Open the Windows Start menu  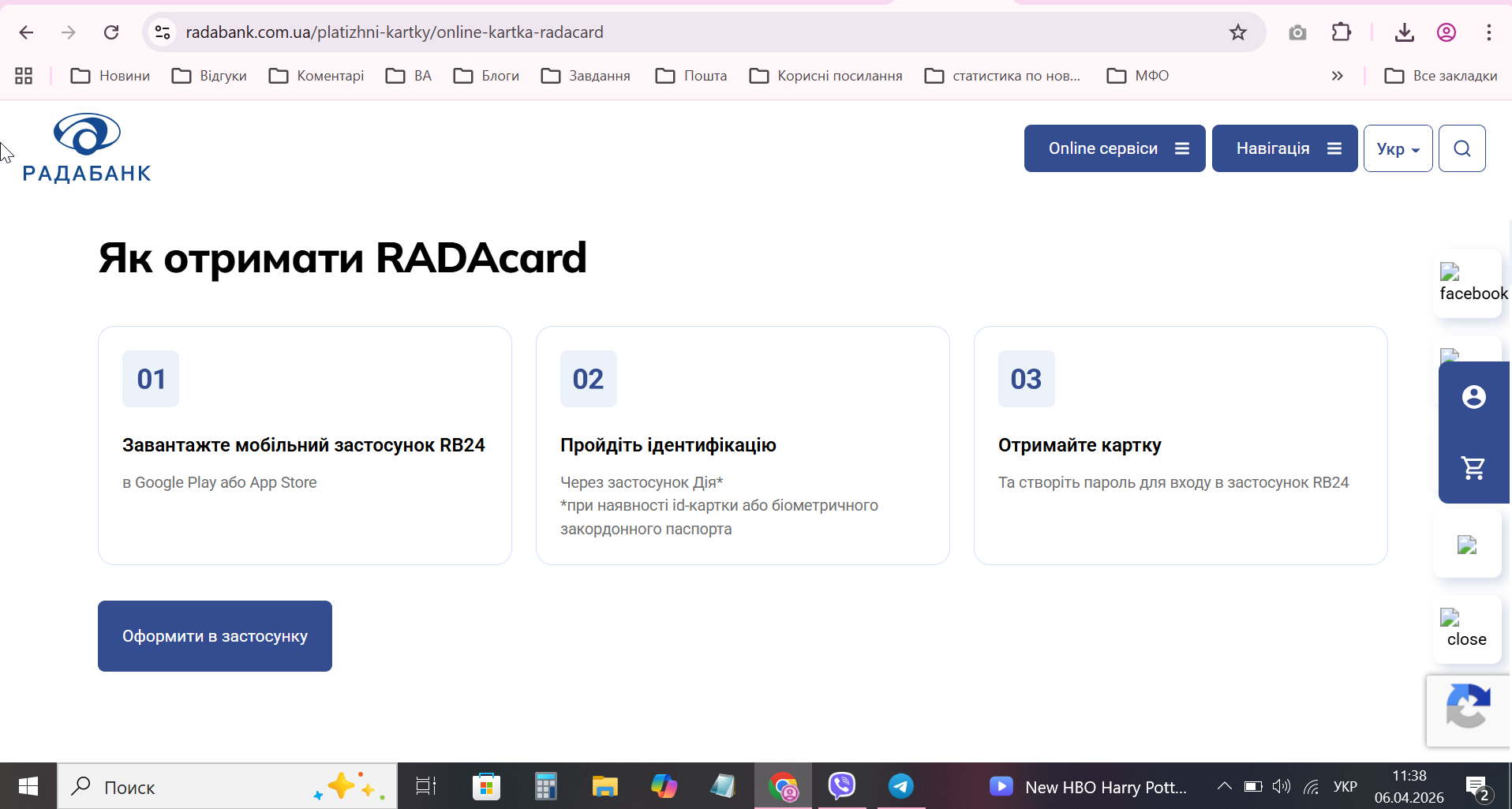click(28, 786)
